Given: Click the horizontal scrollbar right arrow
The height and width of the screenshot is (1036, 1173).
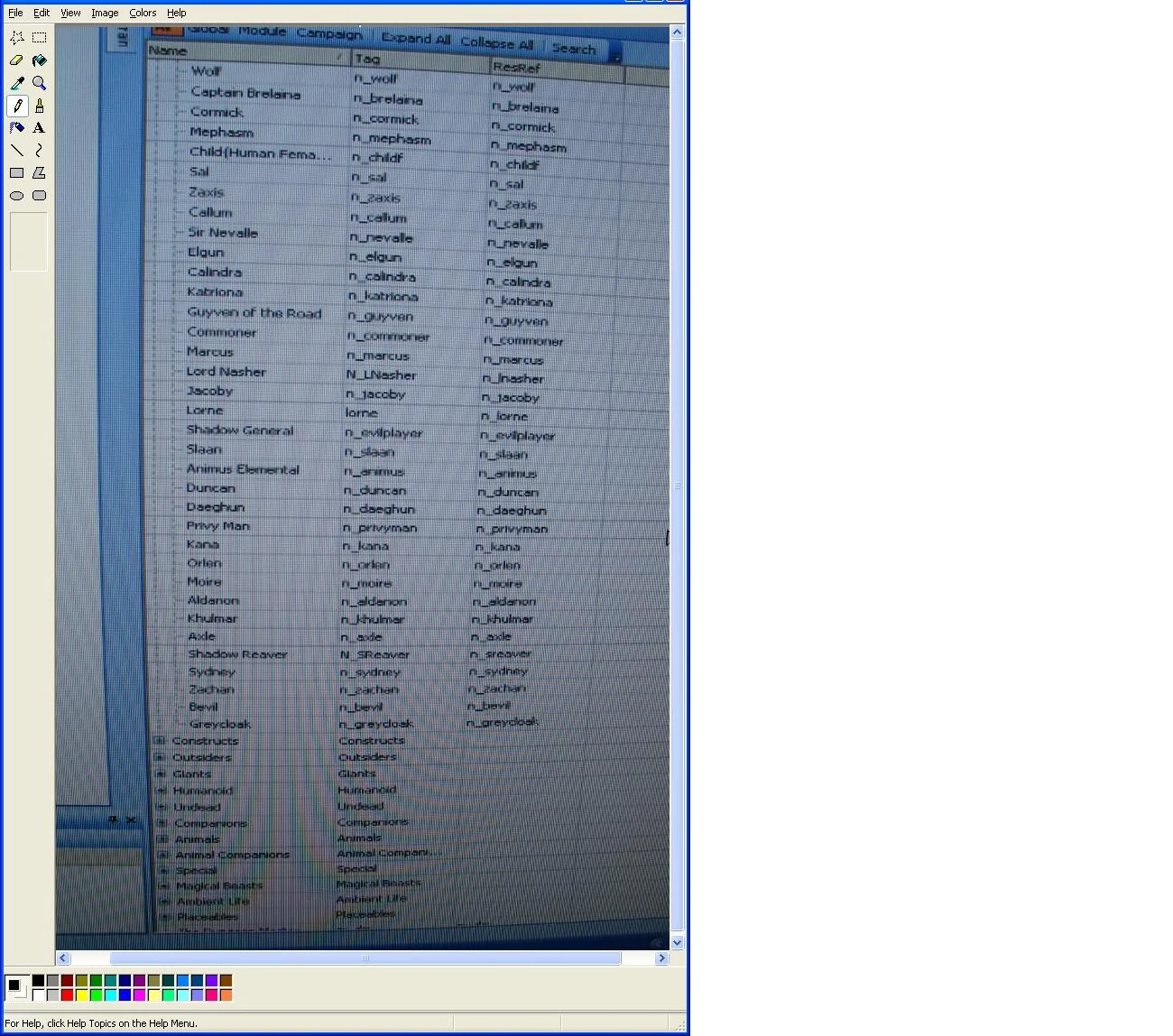Looking at the screenshot, I should (x=661, y=958).
